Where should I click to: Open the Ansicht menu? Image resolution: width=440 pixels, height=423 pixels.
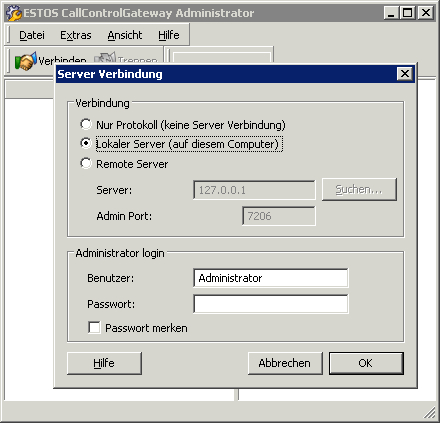tap(125, 35)
